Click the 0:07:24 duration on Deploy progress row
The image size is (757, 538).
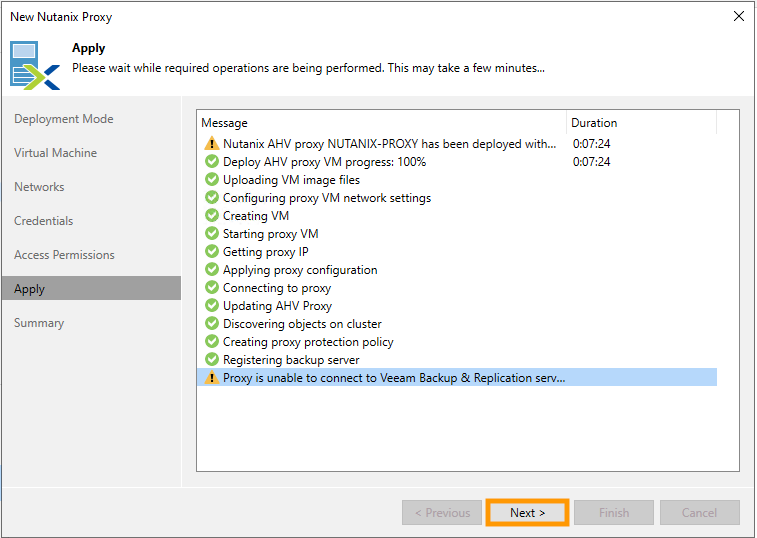coord(591,161)
